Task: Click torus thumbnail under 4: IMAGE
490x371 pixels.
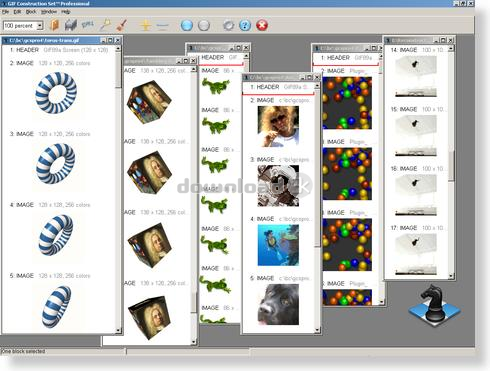Action: pyautogui.click(x=56, y=235)
